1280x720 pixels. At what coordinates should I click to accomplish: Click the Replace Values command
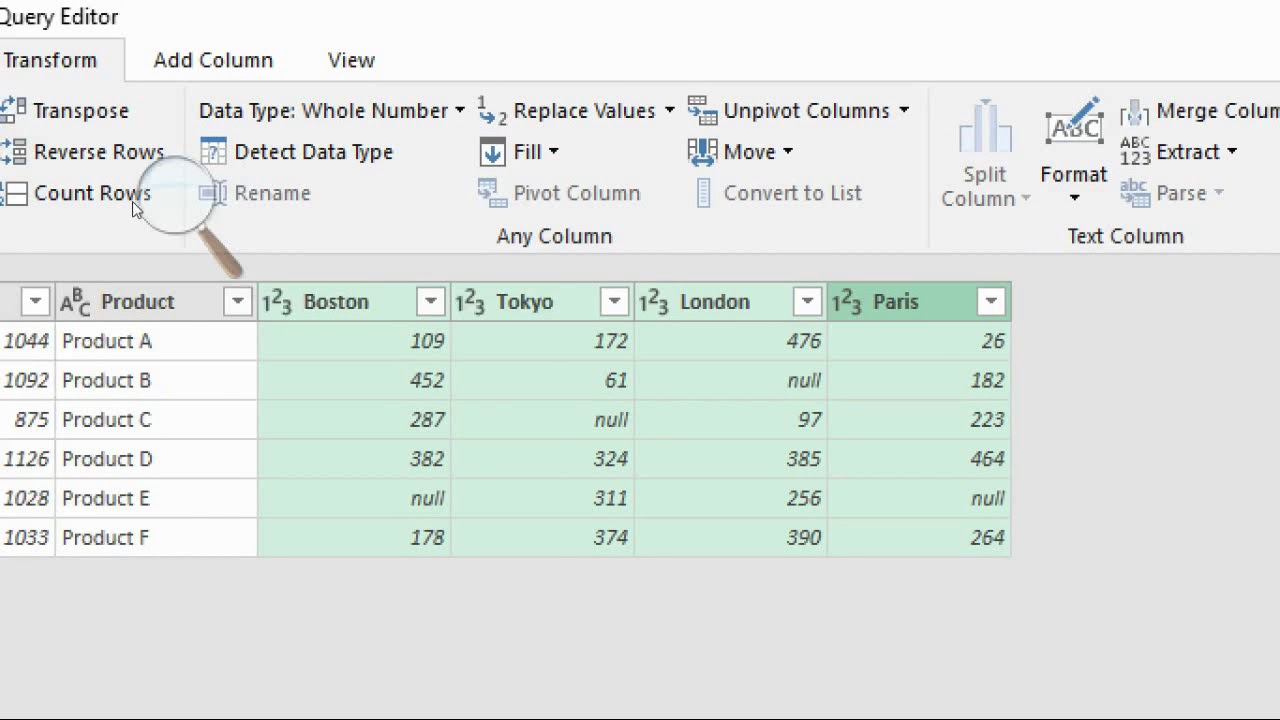click(x=583, y=111)
